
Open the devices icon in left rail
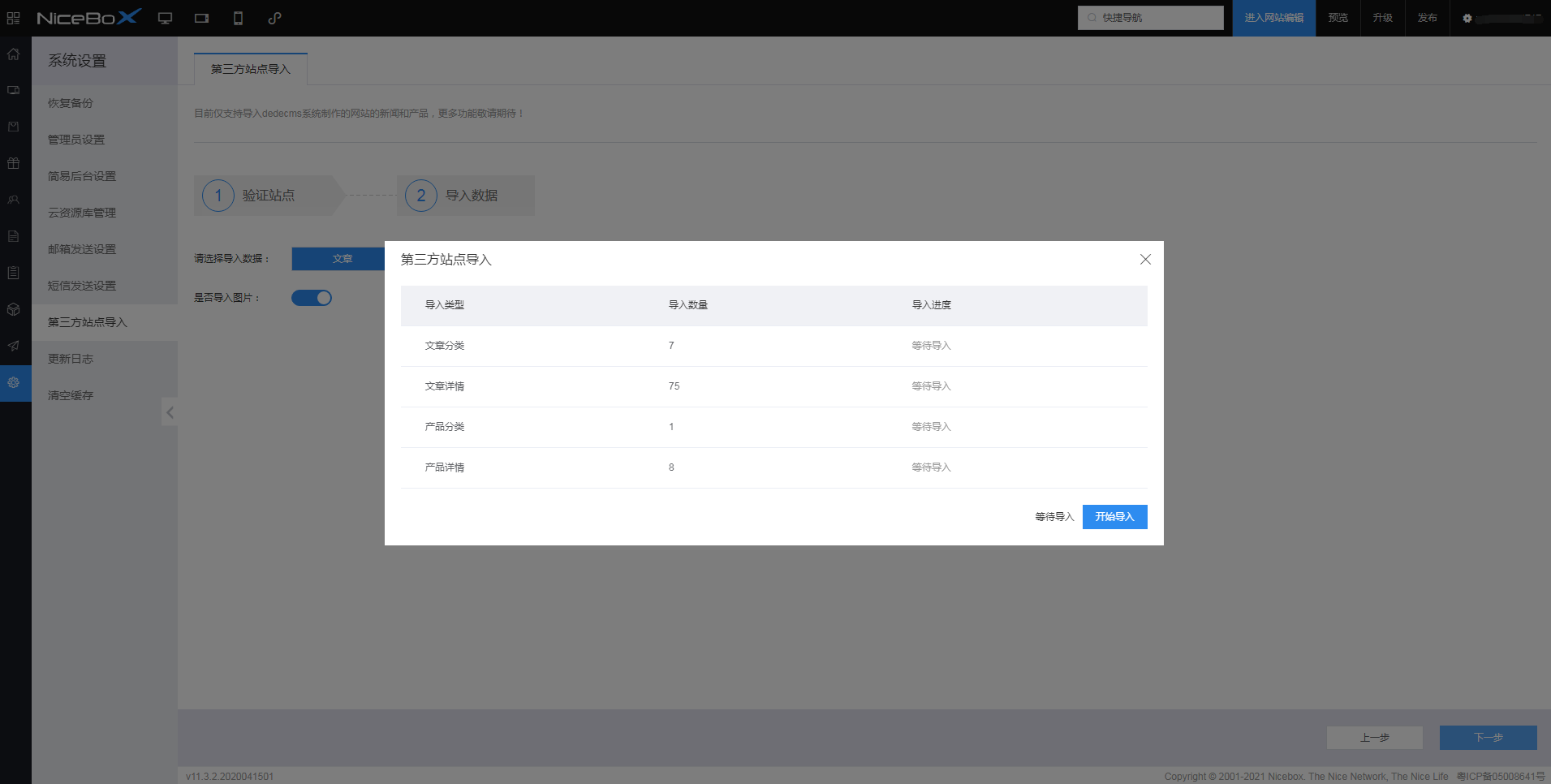[14, 90]
